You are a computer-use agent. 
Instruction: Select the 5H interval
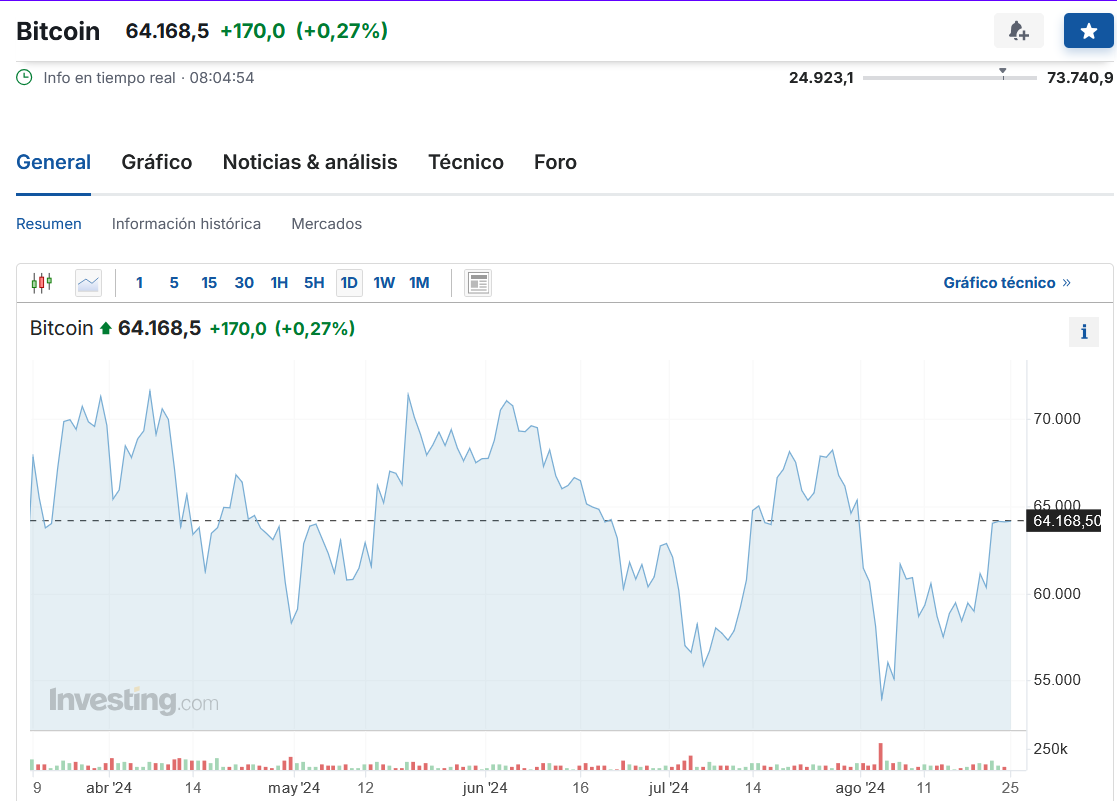pos(314,283)
